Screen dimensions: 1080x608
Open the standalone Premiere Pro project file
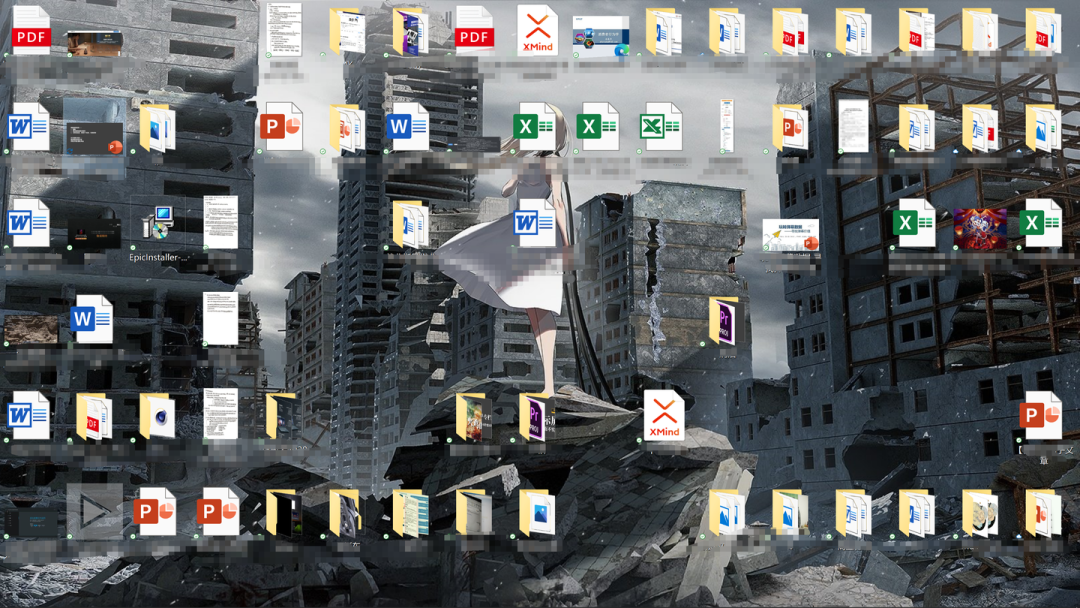click(x=723, y=321)
